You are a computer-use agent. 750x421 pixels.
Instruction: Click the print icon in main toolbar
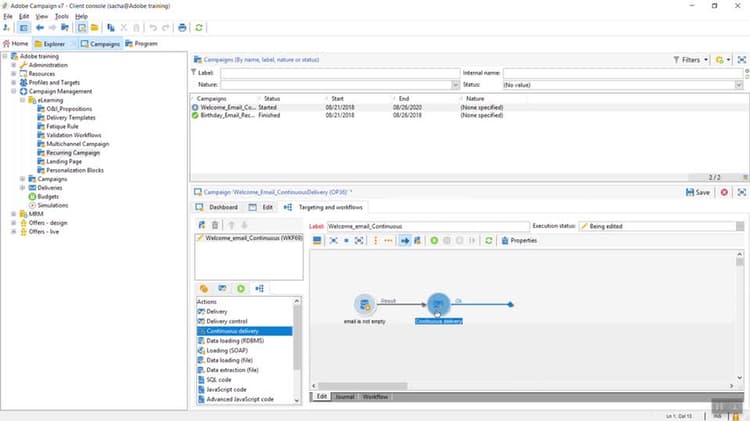(x=182, y=28)
